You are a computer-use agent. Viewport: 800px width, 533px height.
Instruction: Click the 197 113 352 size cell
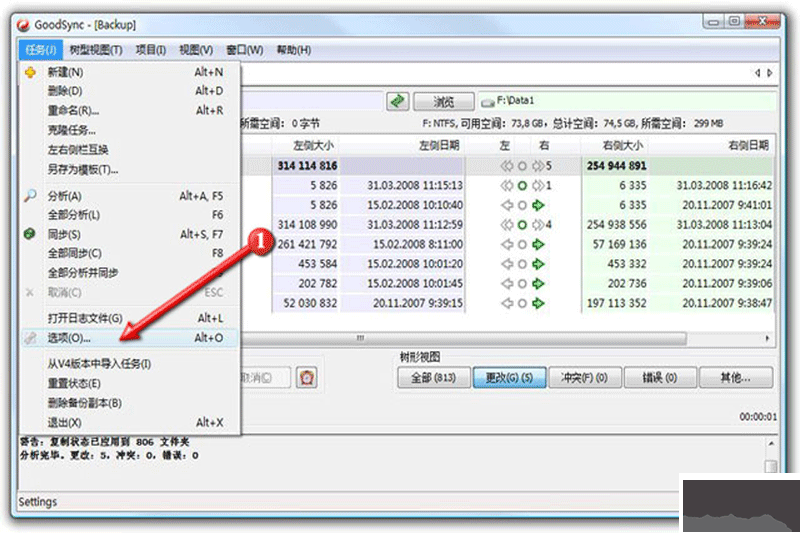[616, 303]
